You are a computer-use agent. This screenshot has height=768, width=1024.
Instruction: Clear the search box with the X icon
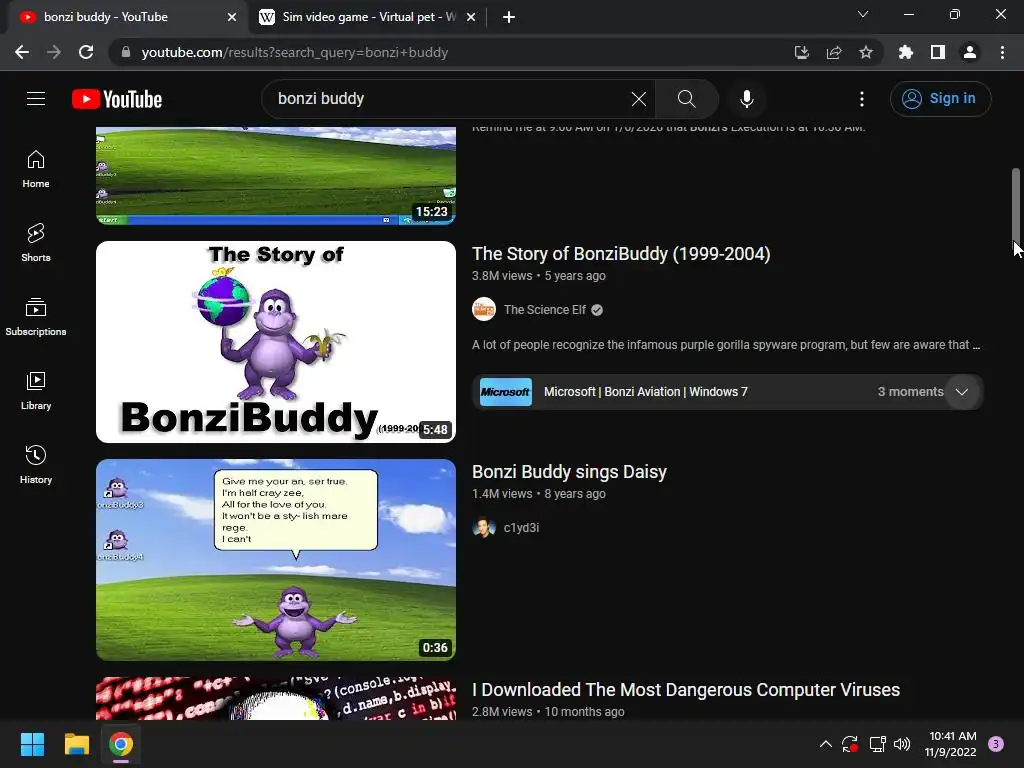(x=639, y=99)
